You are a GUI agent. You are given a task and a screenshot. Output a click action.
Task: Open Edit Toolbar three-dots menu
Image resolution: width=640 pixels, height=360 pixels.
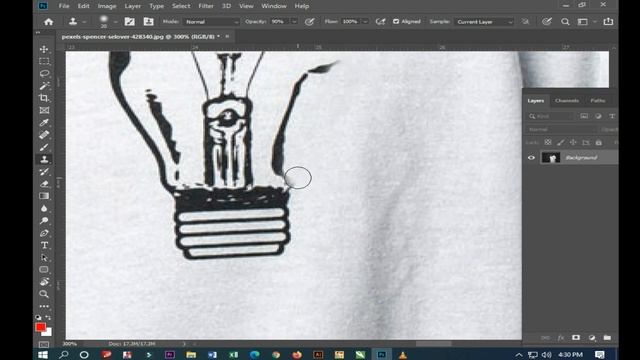44,306
